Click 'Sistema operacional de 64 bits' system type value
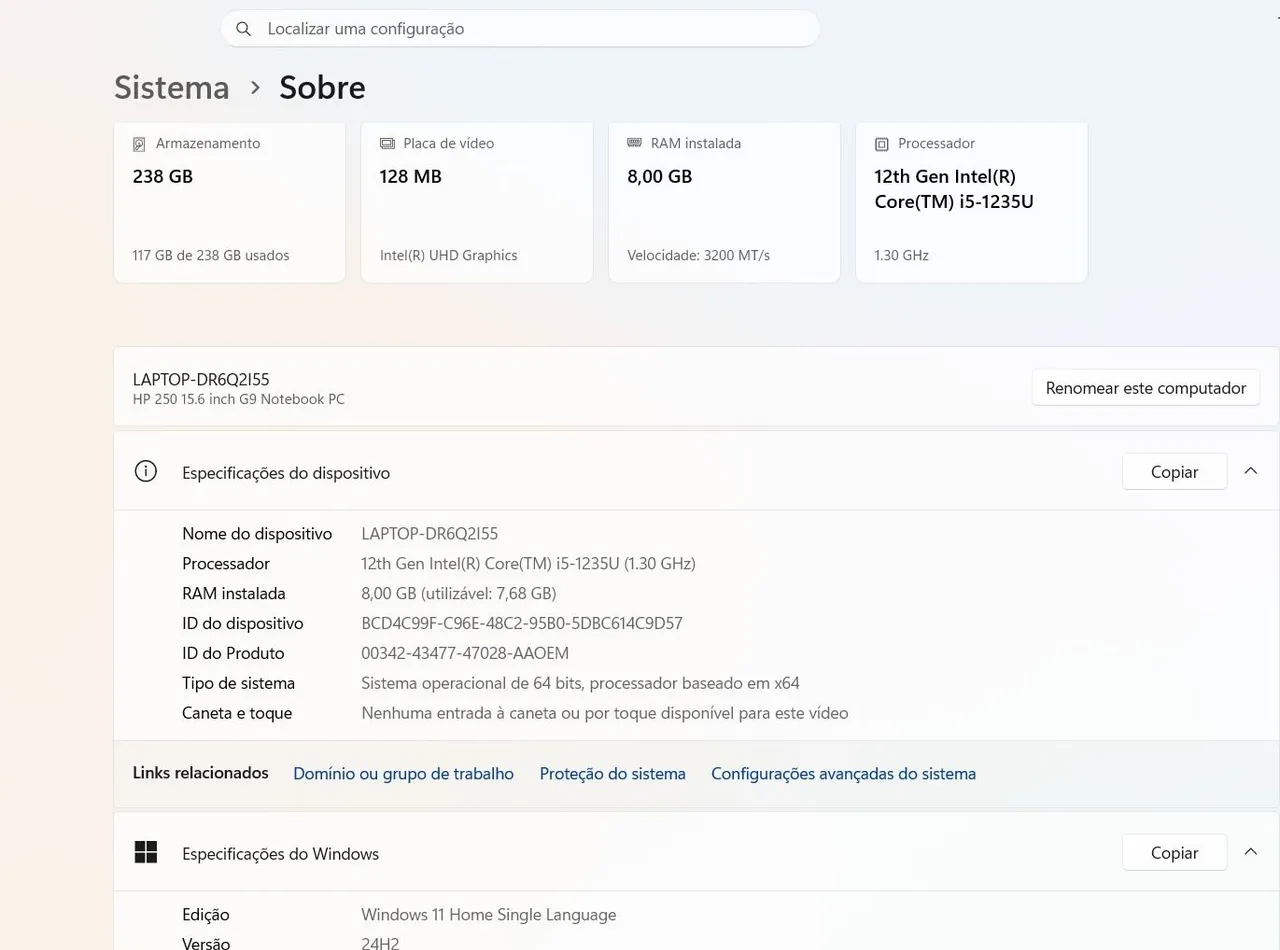1280x950 pixels. tap(580, 684)
